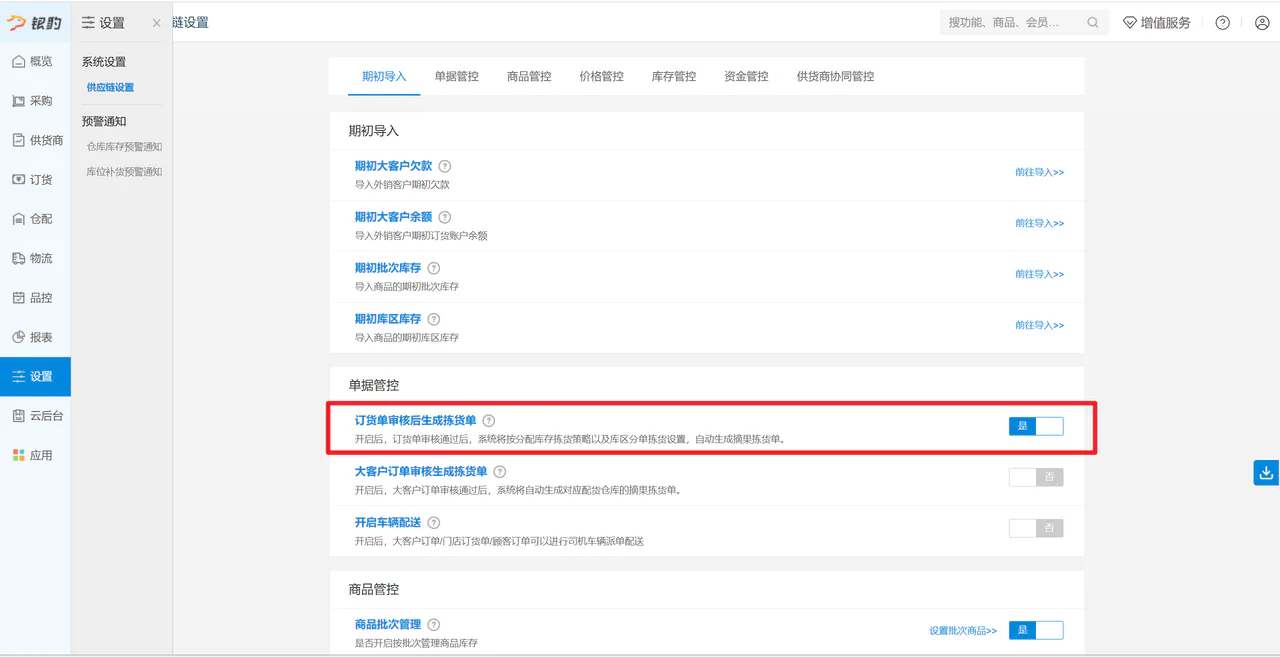
Task: Click help icon beside 订货单审核后生成拣货单
Action: [489, 421]
